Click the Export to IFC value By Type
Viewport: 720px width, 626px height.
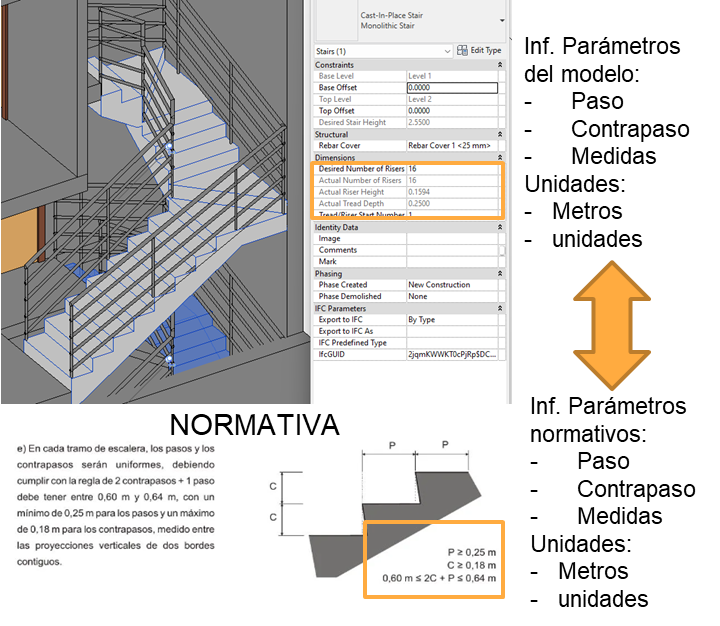(x=452, y=320)
